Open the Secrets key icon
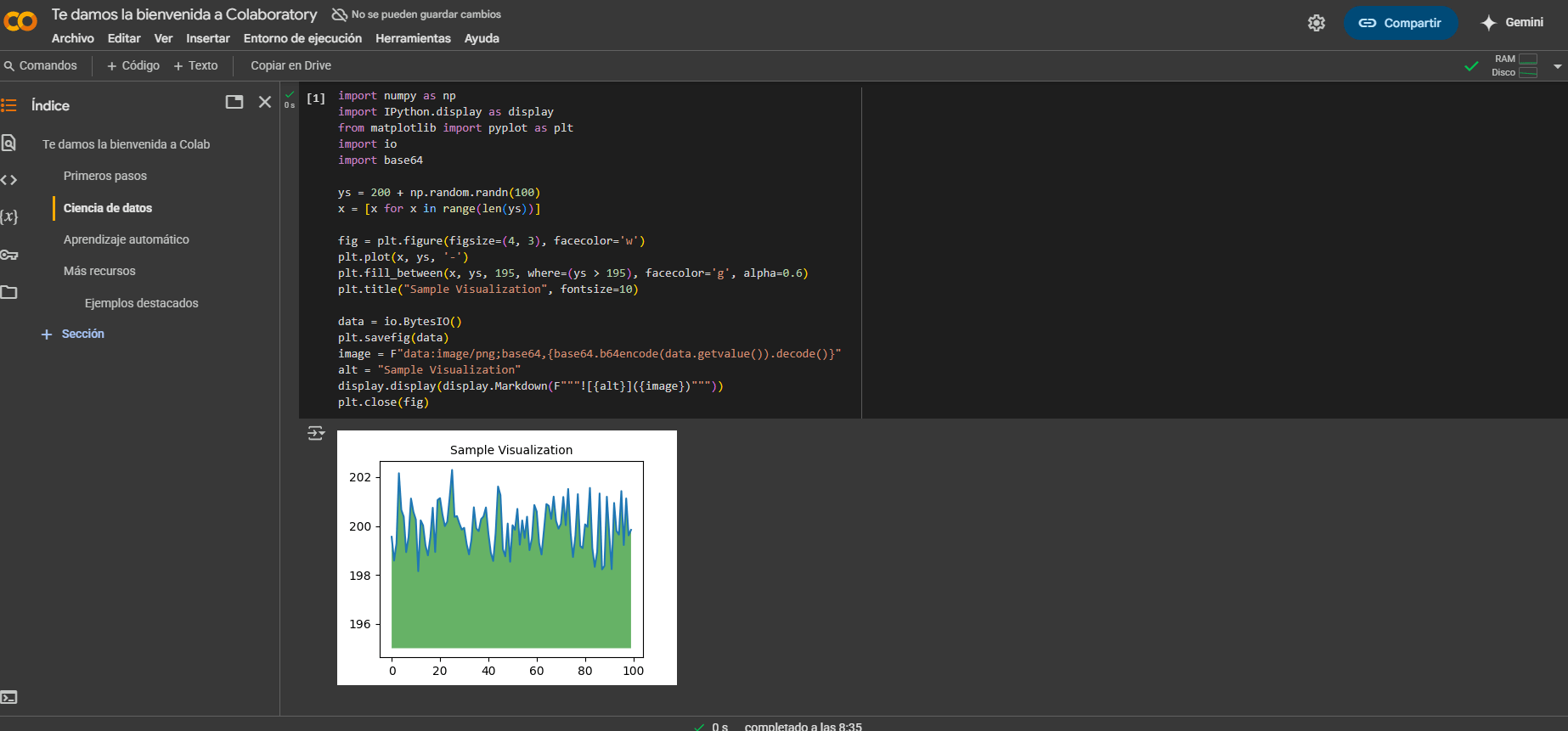The height and width of the screenshot is (731, 1568). [x=8, y=255]
